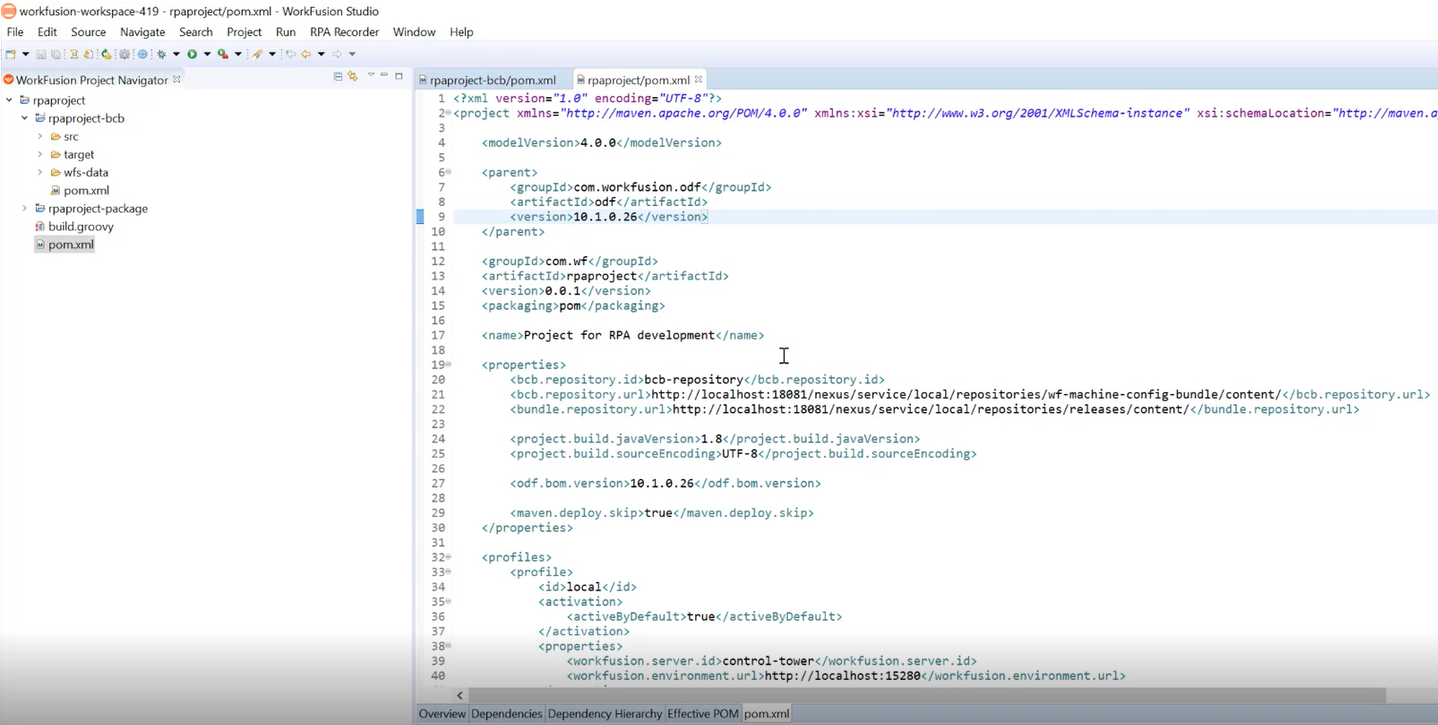Click the gear settings toolbar icon
Image resolution: width=1438 pixels, height=725 pixels.
[x=124, y=54]
